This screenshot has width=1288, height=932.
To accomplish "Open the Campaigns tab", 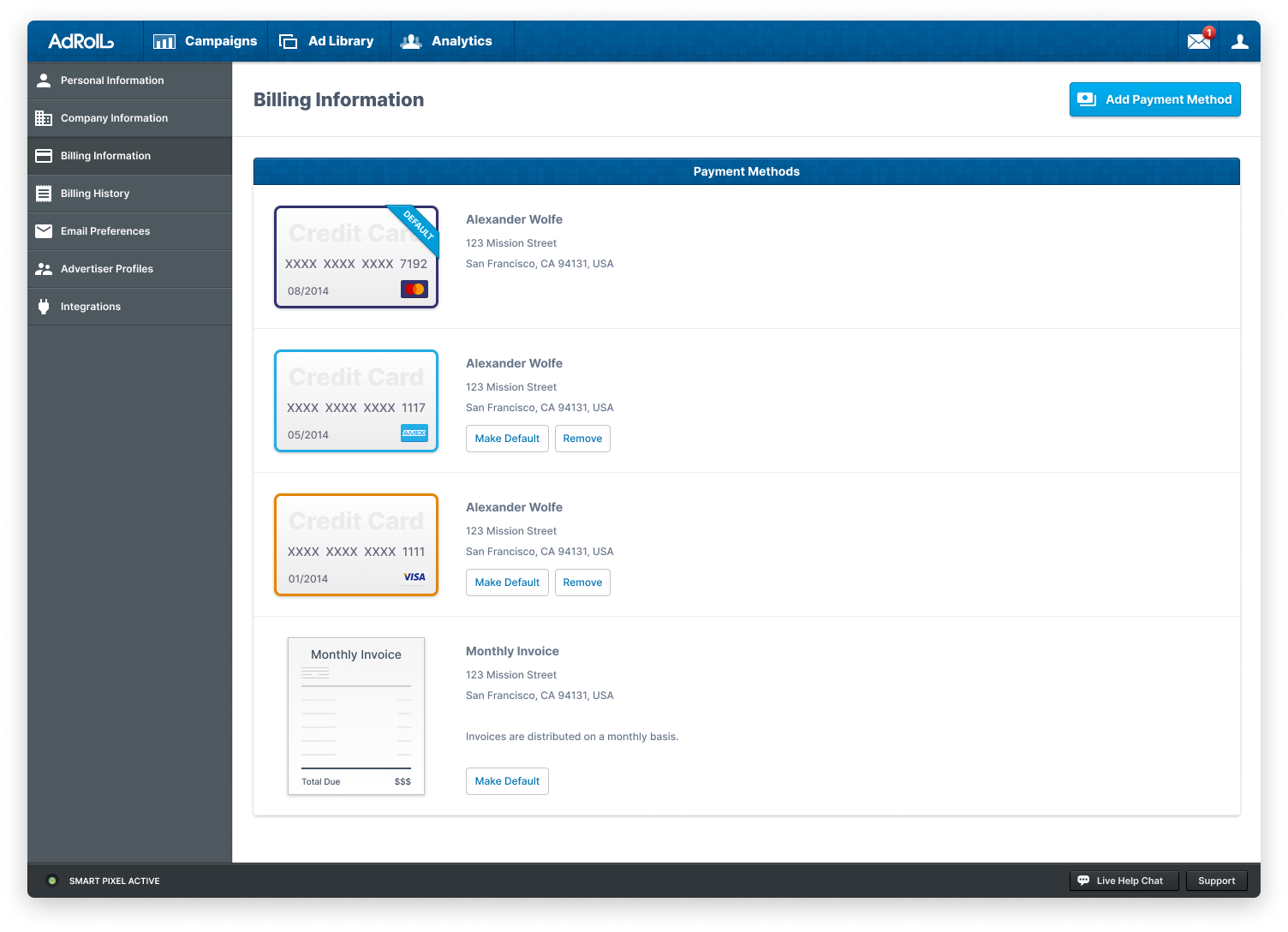I will (206, 41).
